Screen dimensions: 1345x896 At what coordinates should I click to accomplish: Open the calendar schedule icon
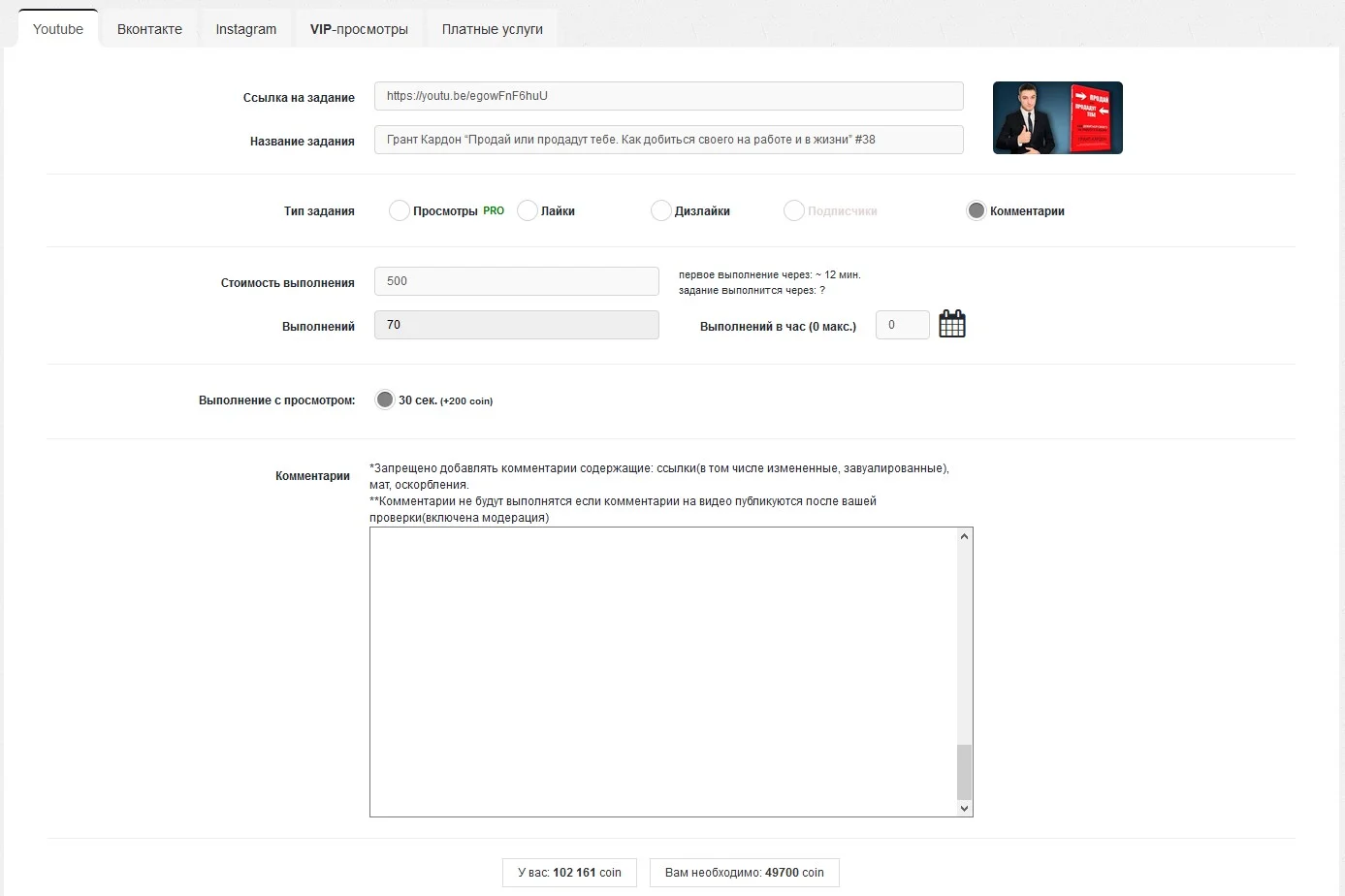[x=952, y=324]
